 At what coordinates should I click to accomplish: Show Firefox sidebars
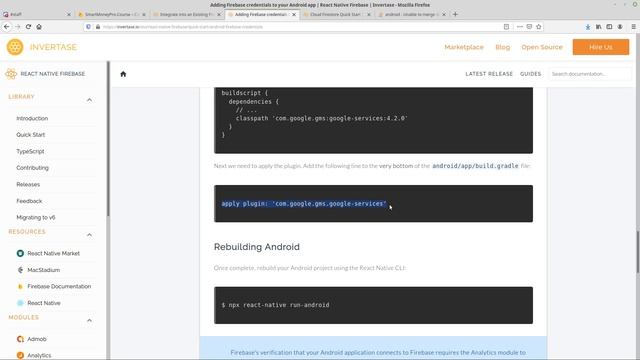point(609,27)
